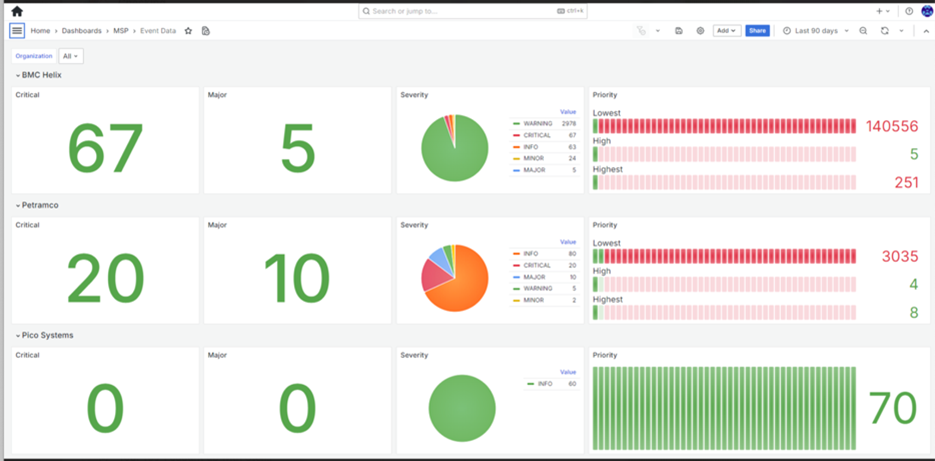The image size is (935, 461).
Task: Toggle WARNING series in BMC Helix legend
Action: click(538, 123)
